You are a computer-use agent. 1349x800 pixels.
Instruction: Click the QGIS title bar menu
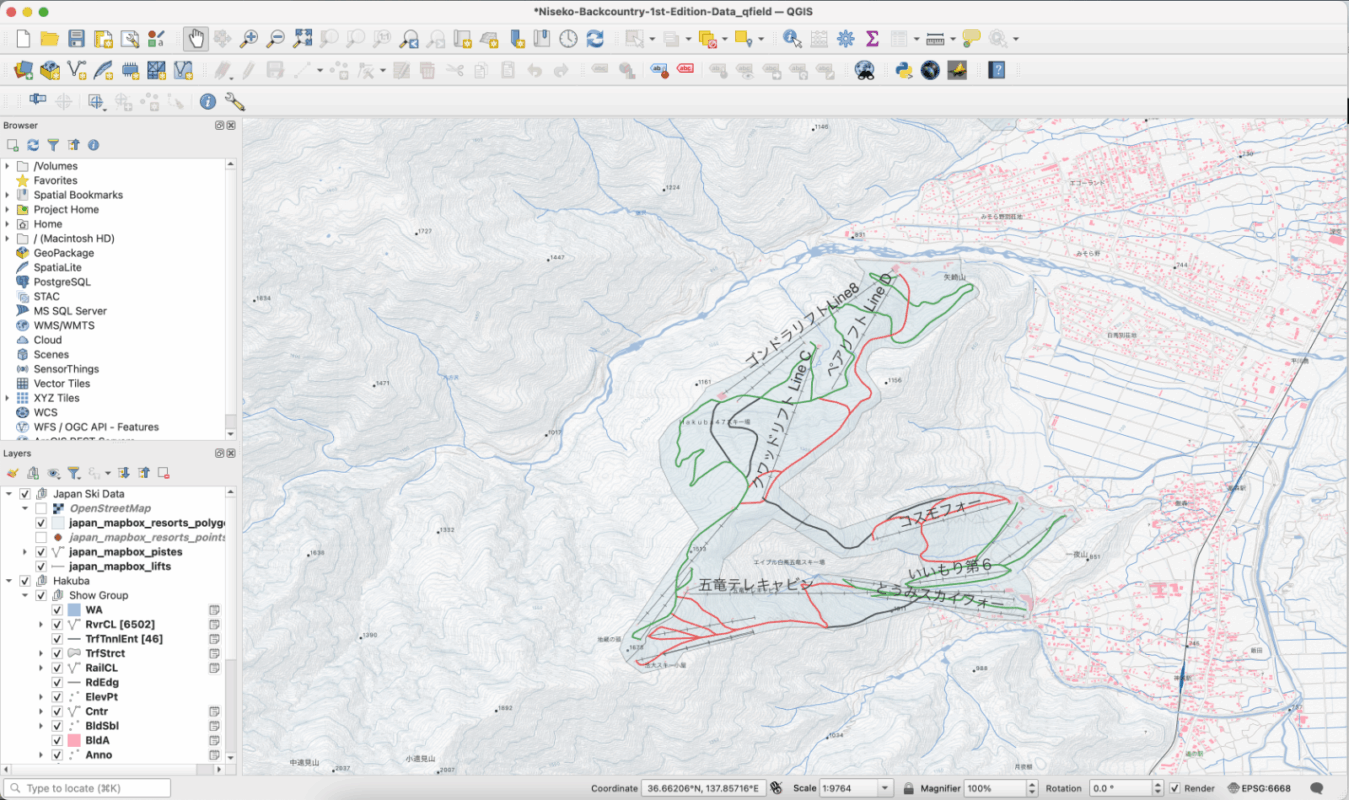[x=674, y=13]
